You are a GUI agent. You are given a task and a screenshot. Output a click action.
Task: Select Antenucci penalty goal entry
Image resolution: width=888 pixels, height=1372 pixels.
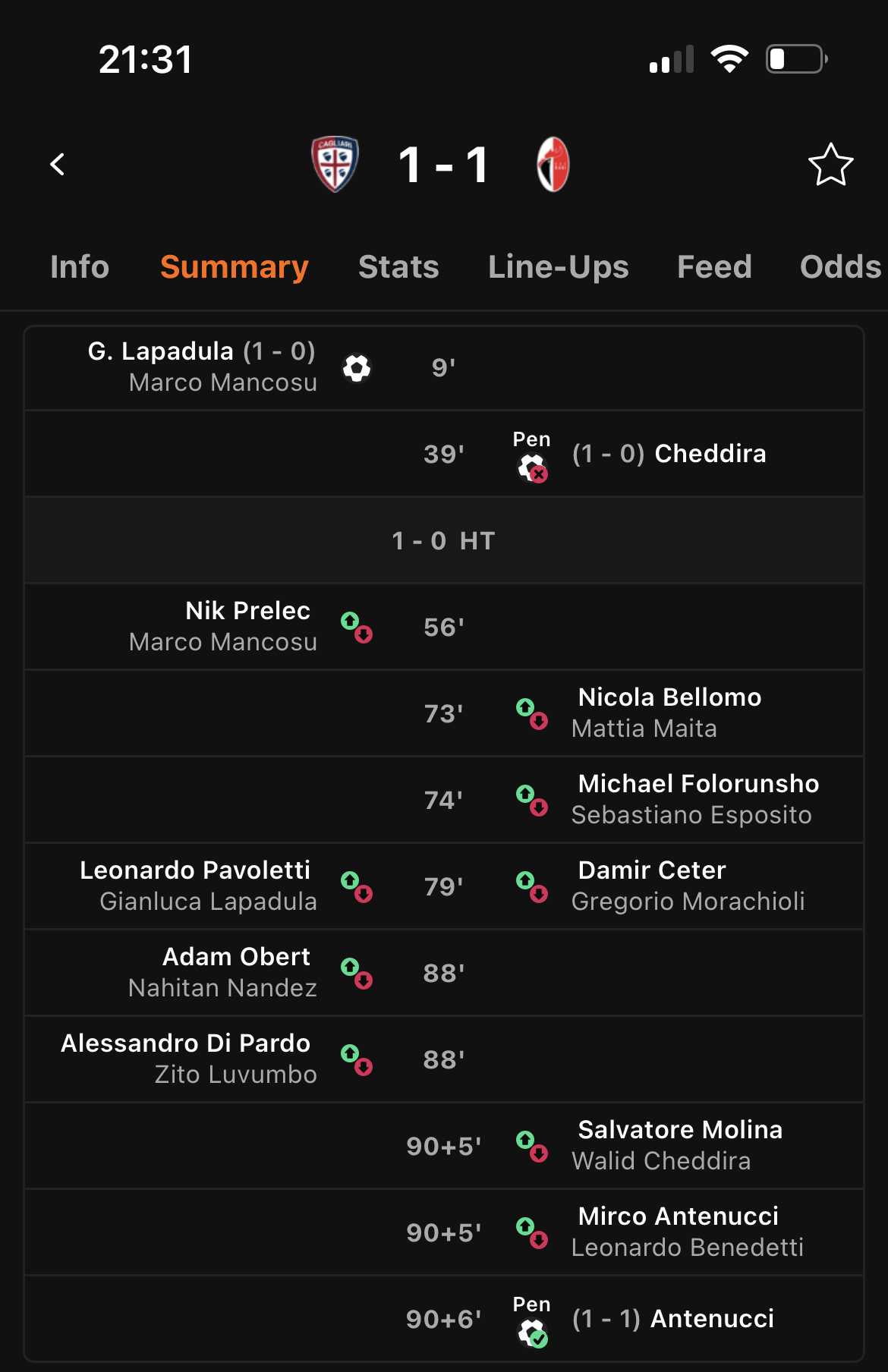[444, 1319]
